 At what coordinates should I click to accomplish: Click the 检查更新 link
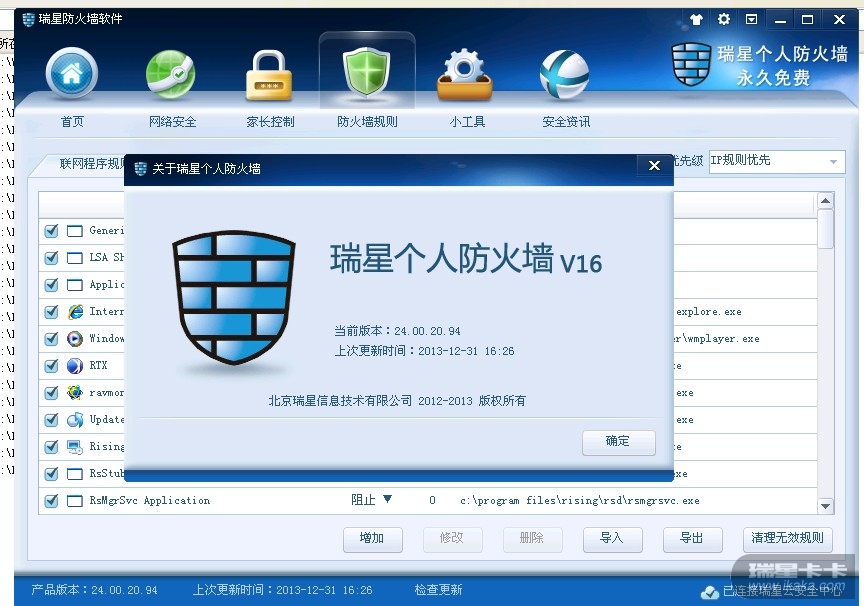tap(438, 590)
